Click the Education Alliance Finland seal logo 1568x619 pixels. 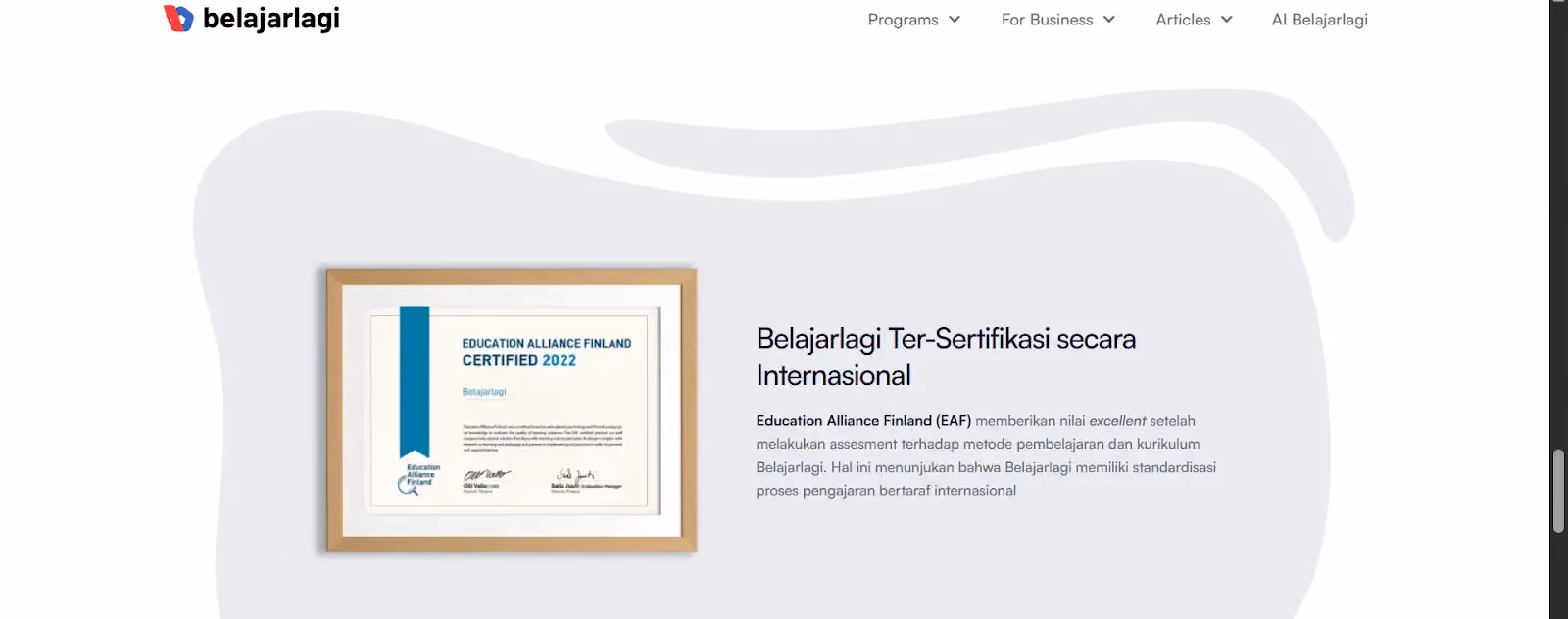click(x=418, y=479)
